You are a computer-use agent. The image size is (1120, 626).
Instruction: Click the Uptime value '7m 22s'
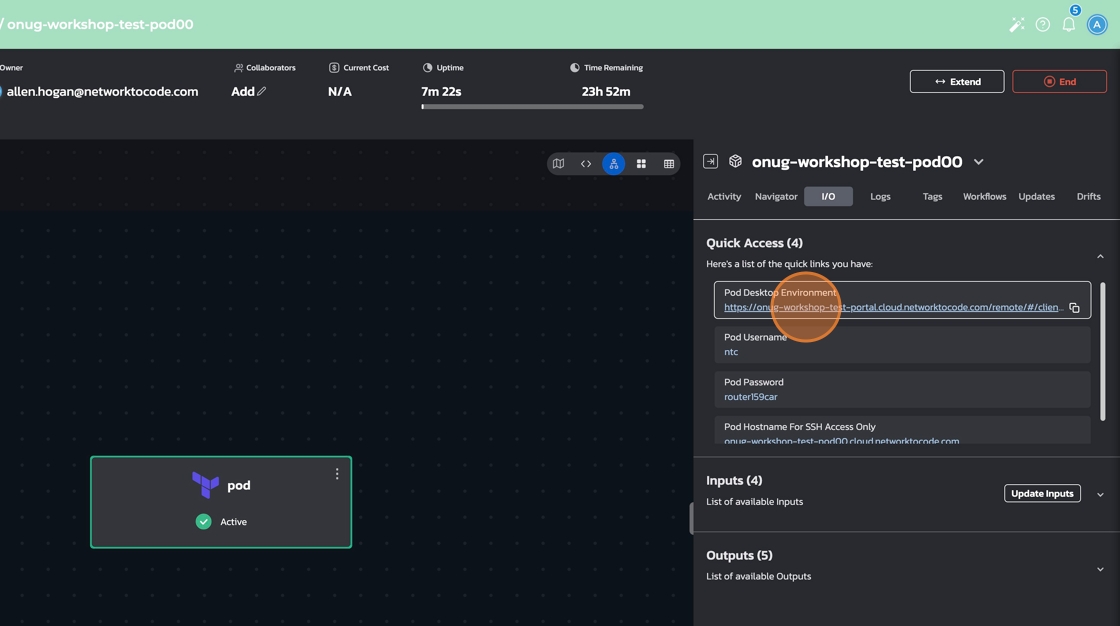point(441,91)
